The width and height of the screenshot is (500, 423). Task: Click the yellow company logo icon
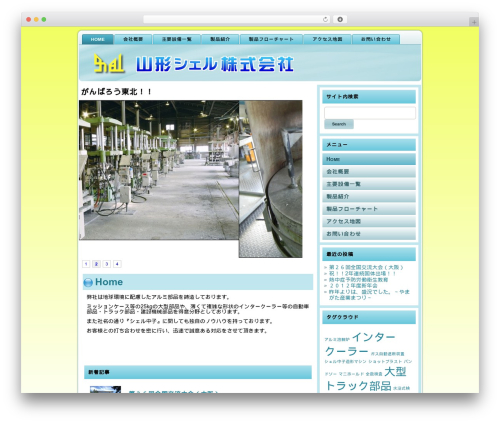[x=109, y=63]
